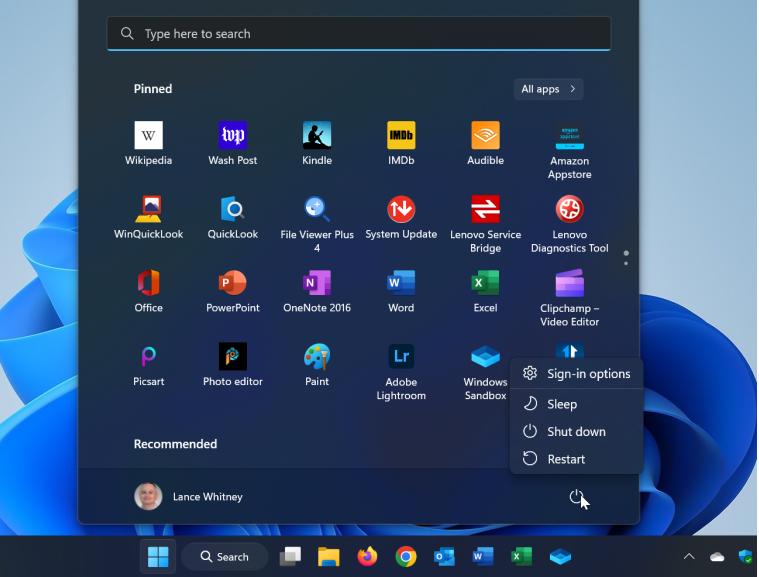Open Task View on the taskbar

pos(290,557)
